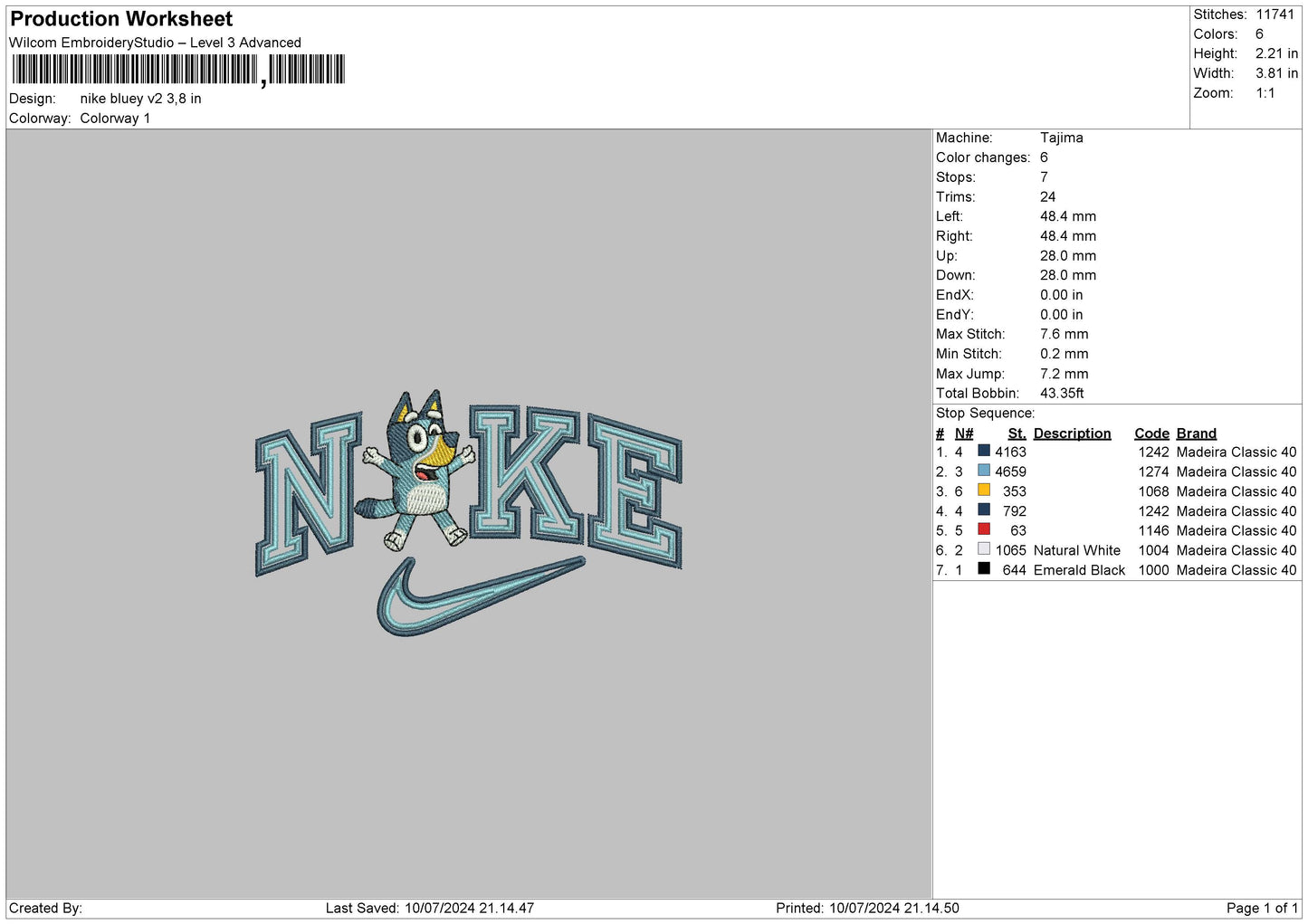Viewport: 1308px width, 924px height.
Task: Click the swoosh in the embroidery design
Action: 480,595
